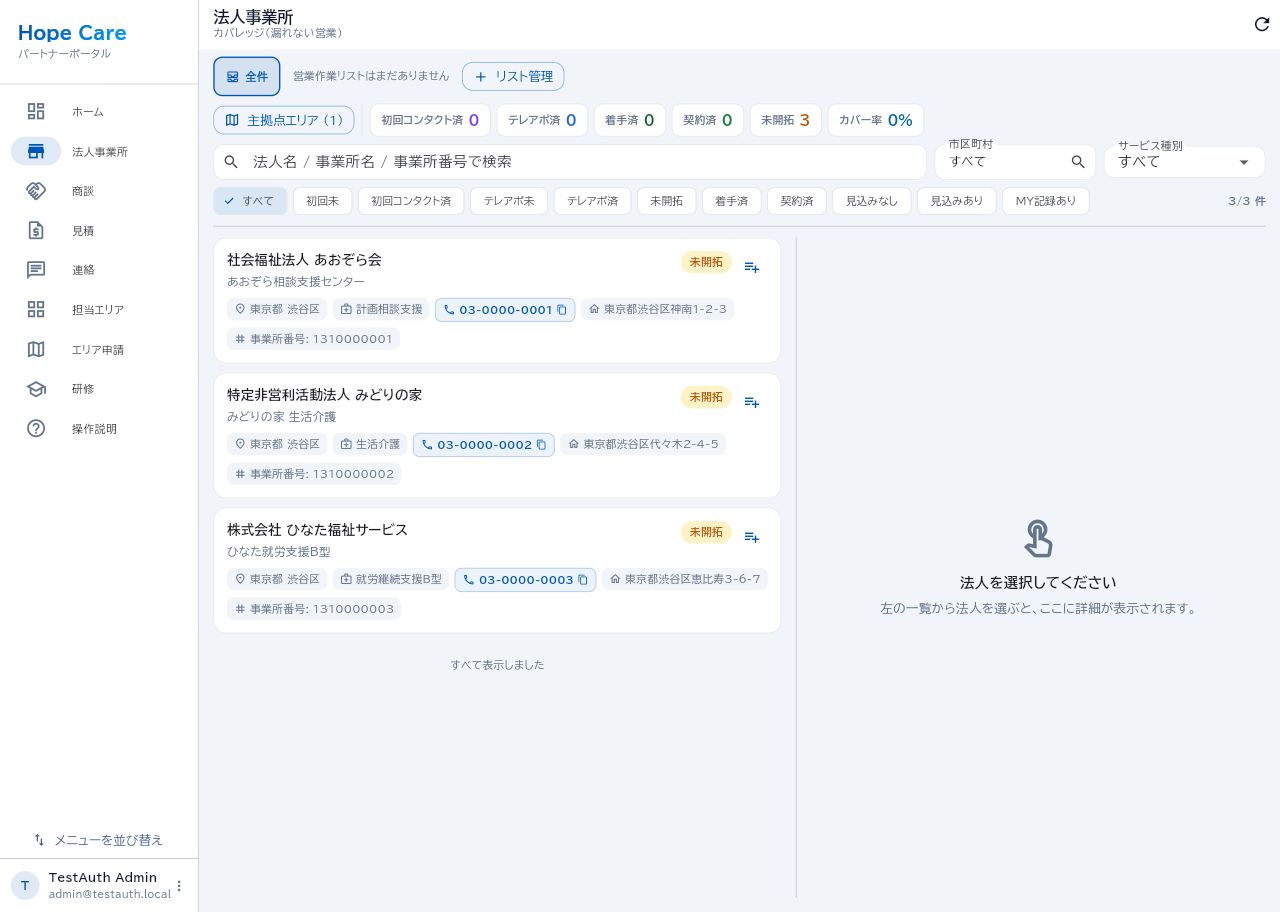Click the エリア申請 map icon
Screen dimensions: 1280x912
[36, 349]
